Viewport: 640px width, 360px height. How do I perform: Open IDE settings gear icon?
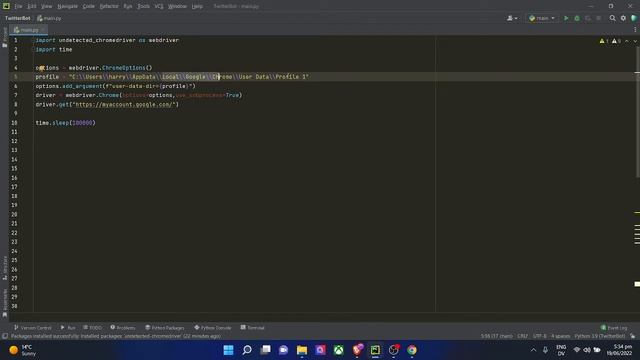point(623,18)
